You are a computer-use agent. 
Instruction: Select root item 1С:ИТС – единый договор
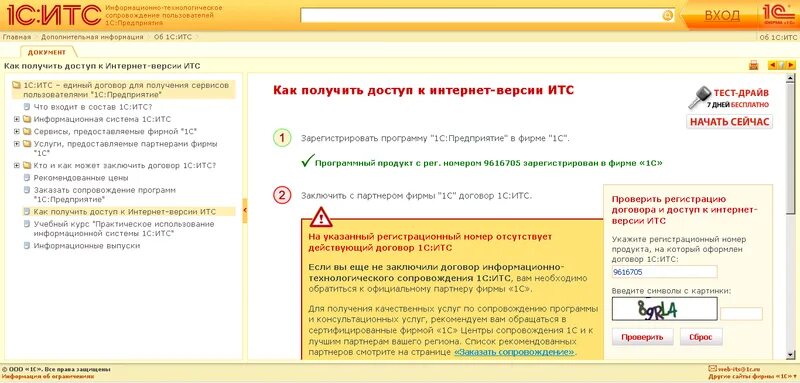[126, 90]
